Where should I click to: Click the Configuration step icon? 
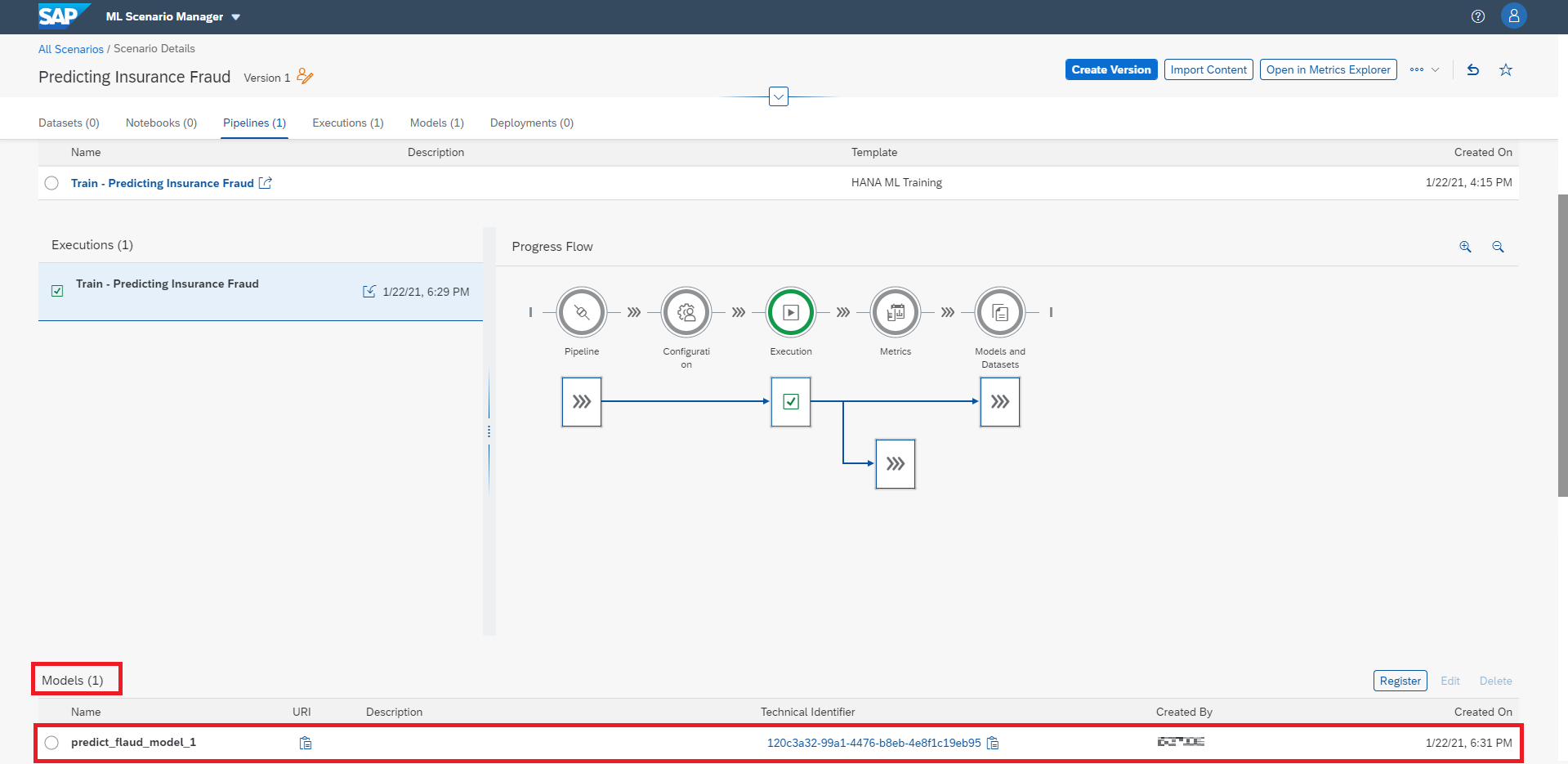tap(686, 312)
